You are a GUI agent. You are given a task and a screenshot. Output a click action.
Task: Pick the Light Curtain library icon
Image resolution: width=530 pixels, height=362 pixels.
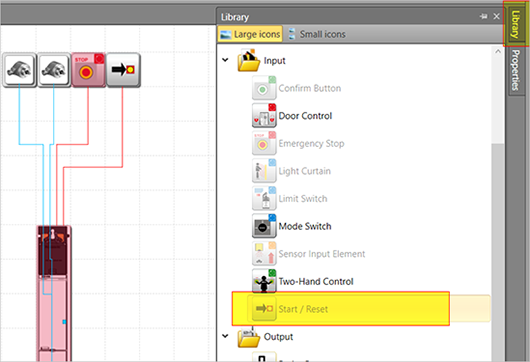tap(264, 171)
